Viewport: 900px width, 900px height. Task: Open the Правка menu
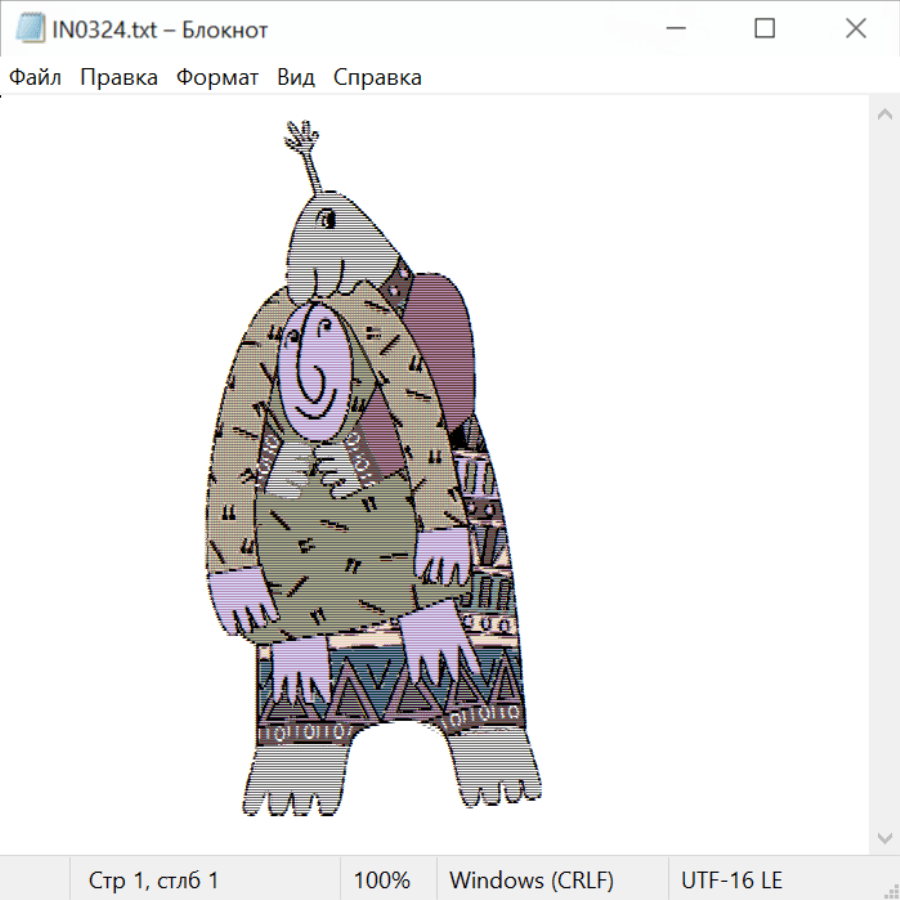[119, 78]
